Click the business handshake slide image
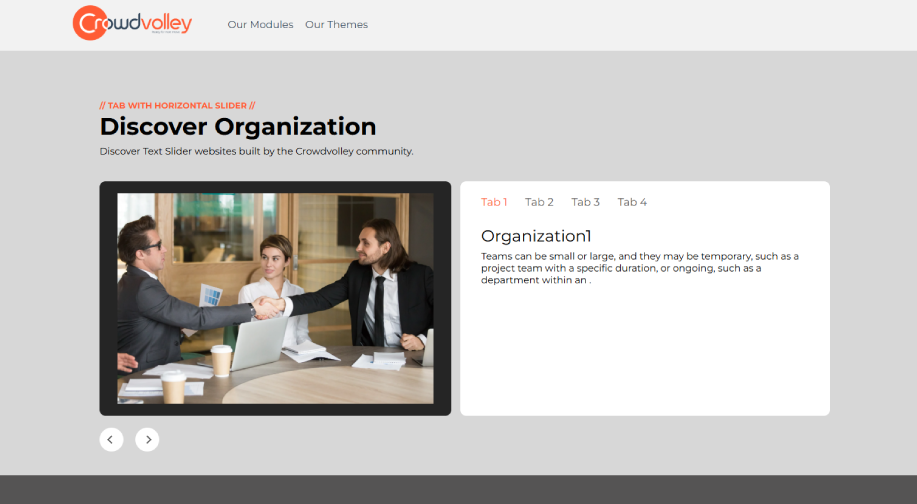The image size is (917, 504). point(275,298)
